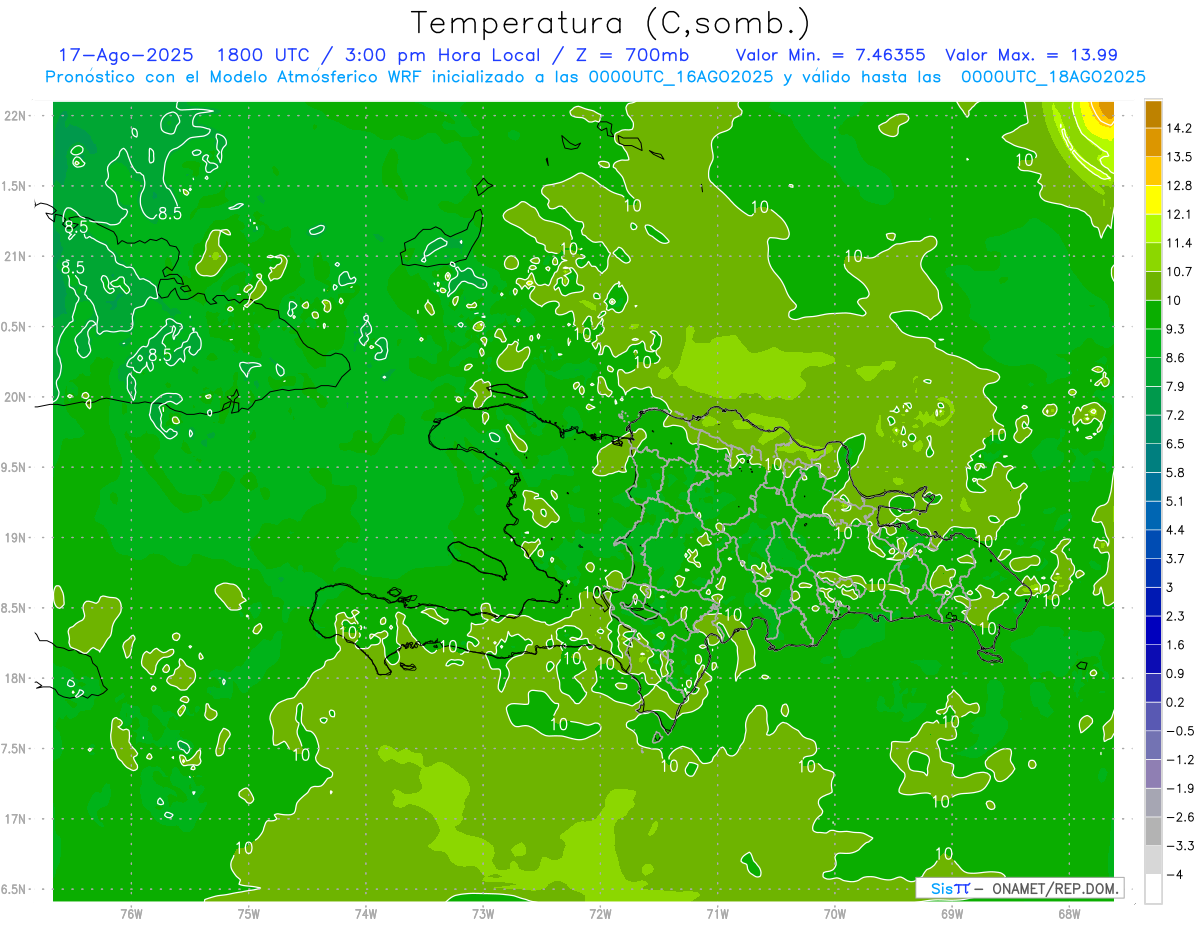The image size is (1200, 927).
Task: Click the legend value "13.5"
Action: pos(1179,157)
